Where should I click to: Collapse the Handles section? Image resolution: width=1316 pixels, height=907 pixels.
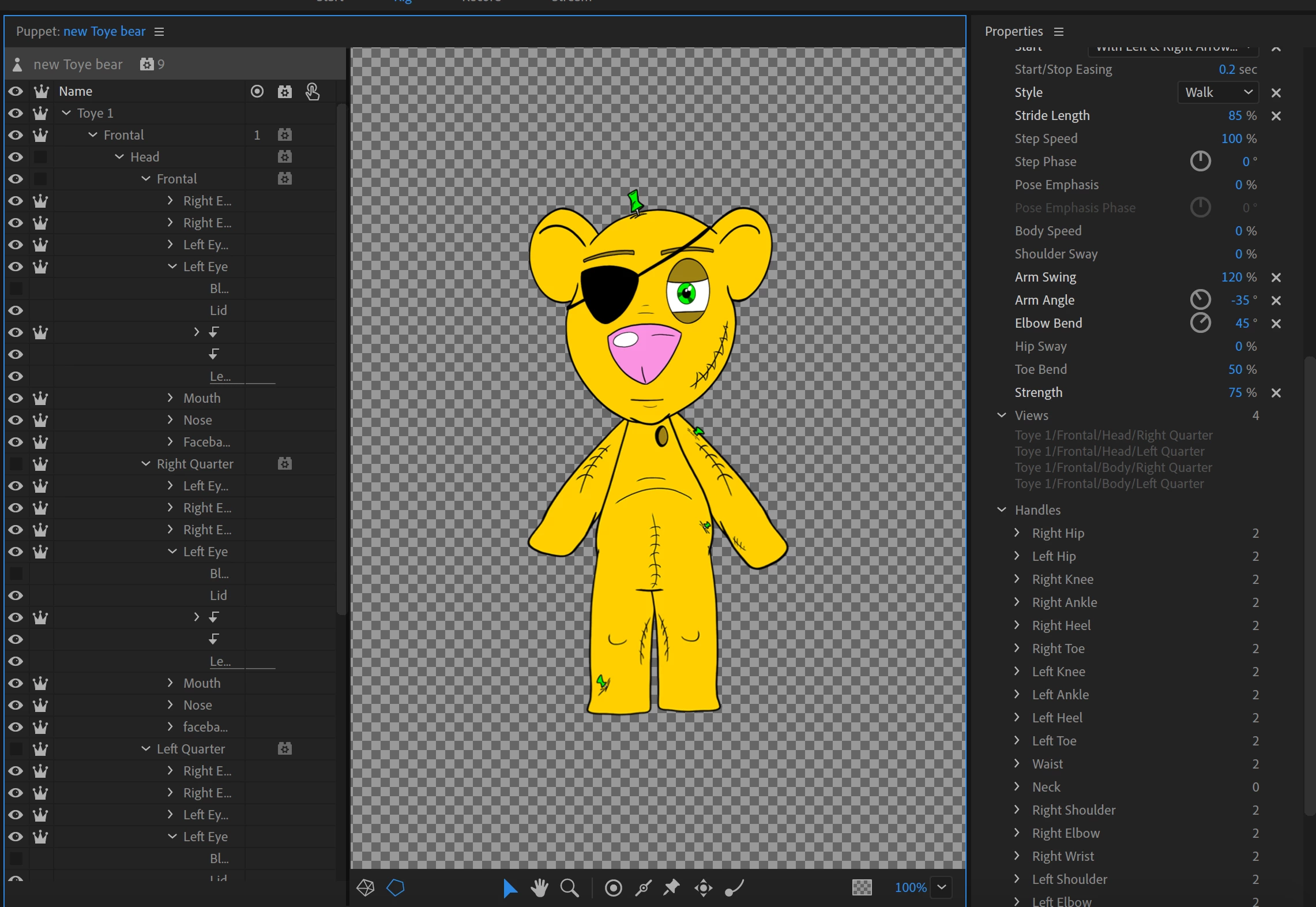click(x=1002, y=510)
